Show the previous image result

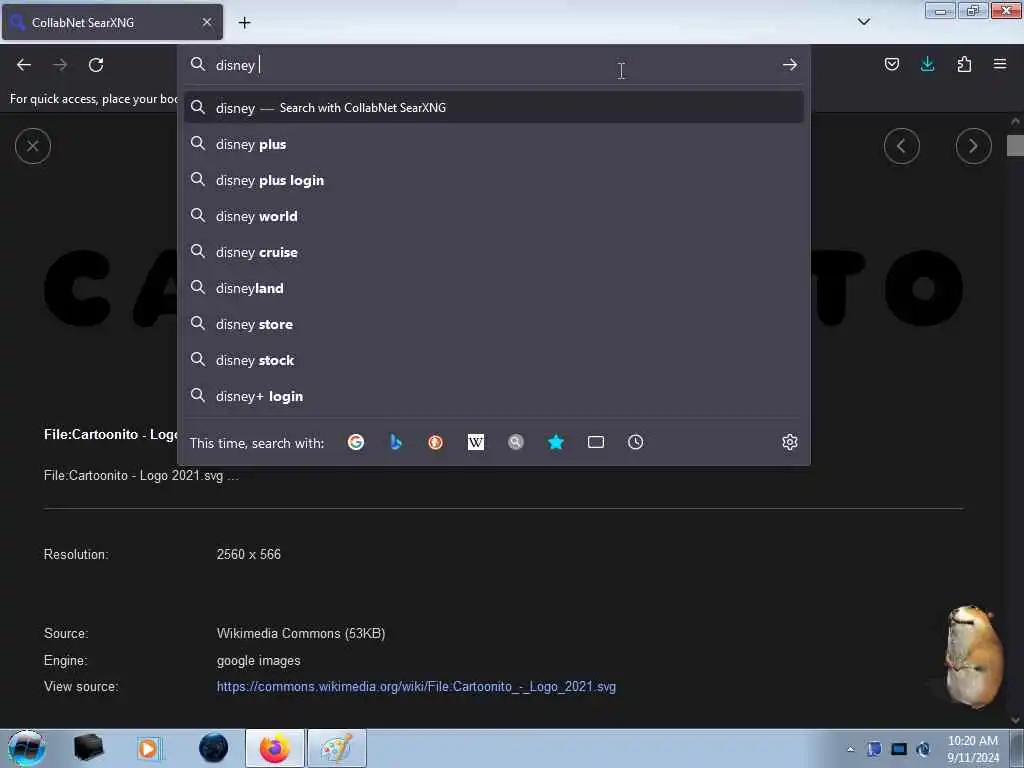(901, 146)
